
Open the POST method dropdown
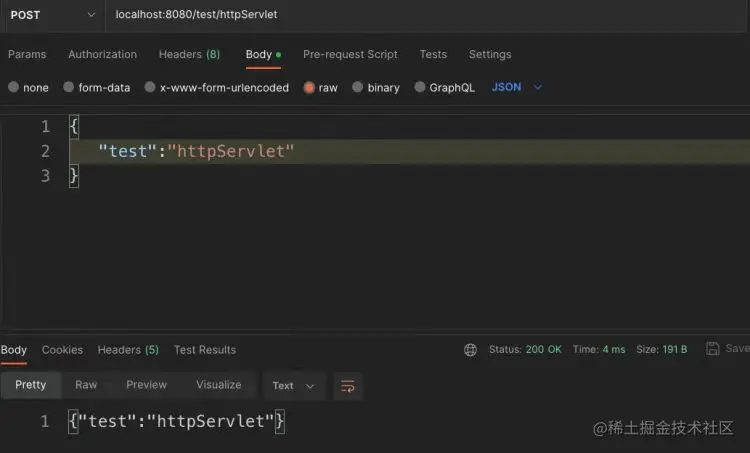[x=52, y=15]
